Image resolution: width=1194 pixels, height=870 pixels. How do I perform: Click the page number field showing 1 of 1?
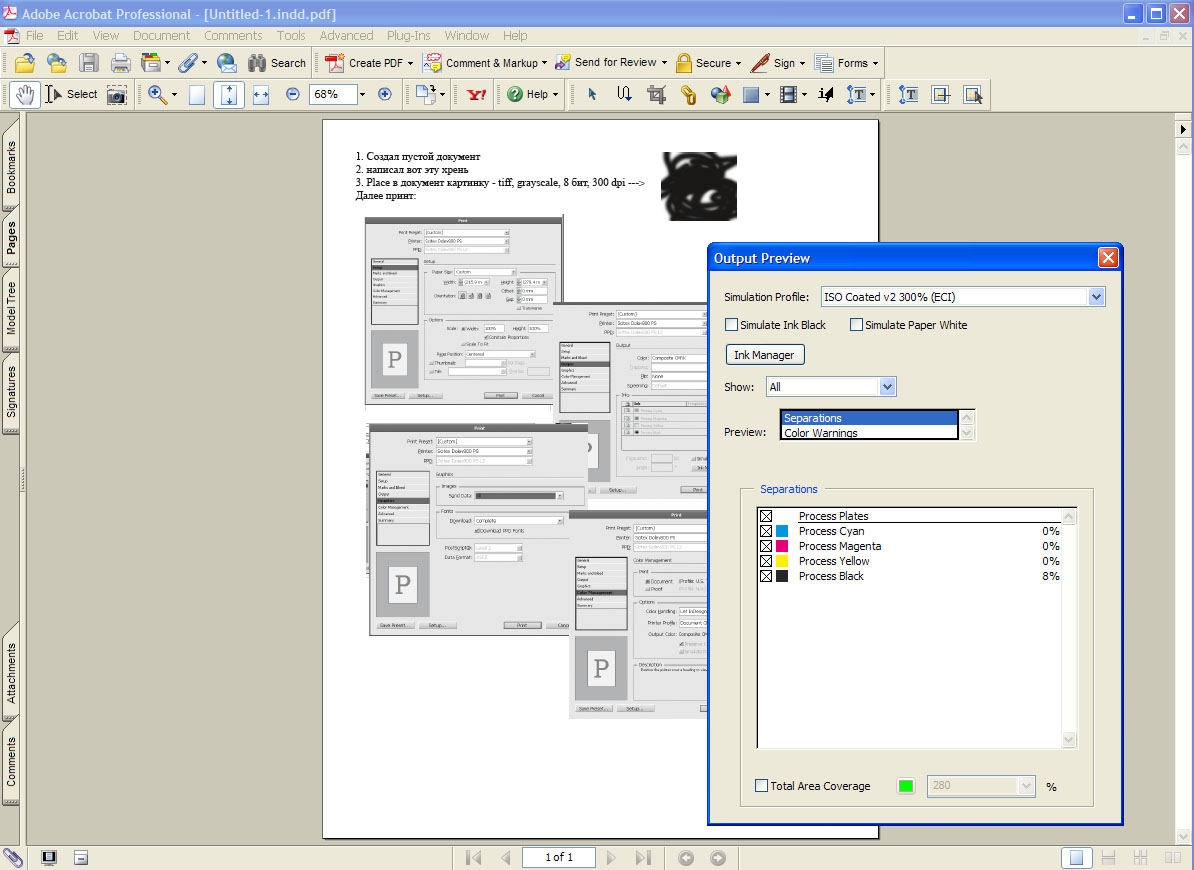[x=559, y=857]
